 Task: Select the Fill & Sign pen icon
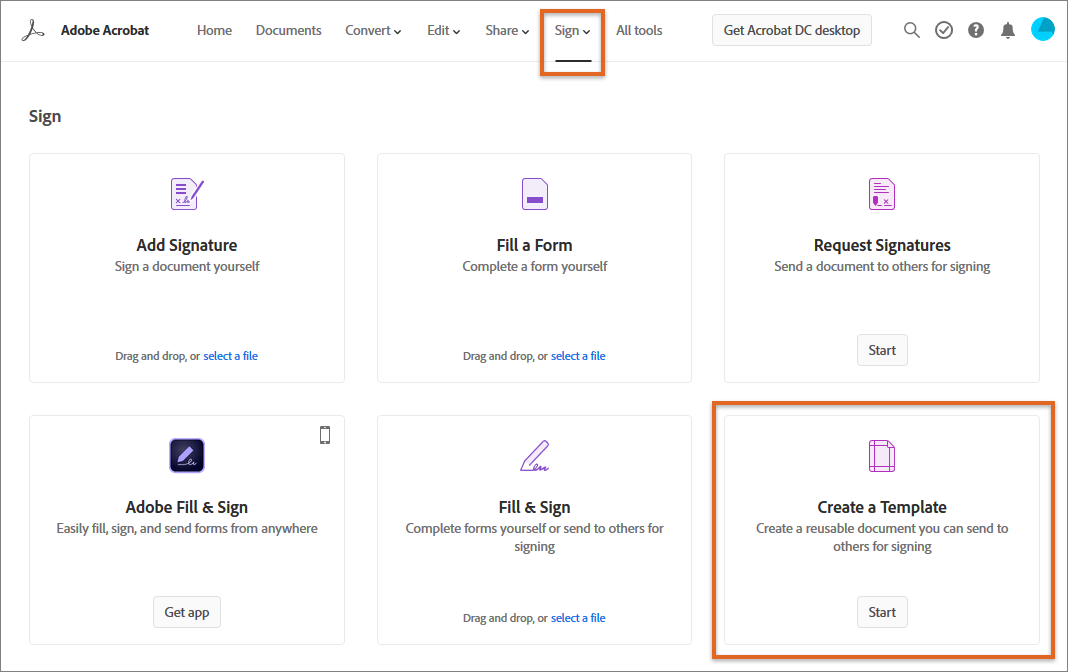(x=534, y=455)
